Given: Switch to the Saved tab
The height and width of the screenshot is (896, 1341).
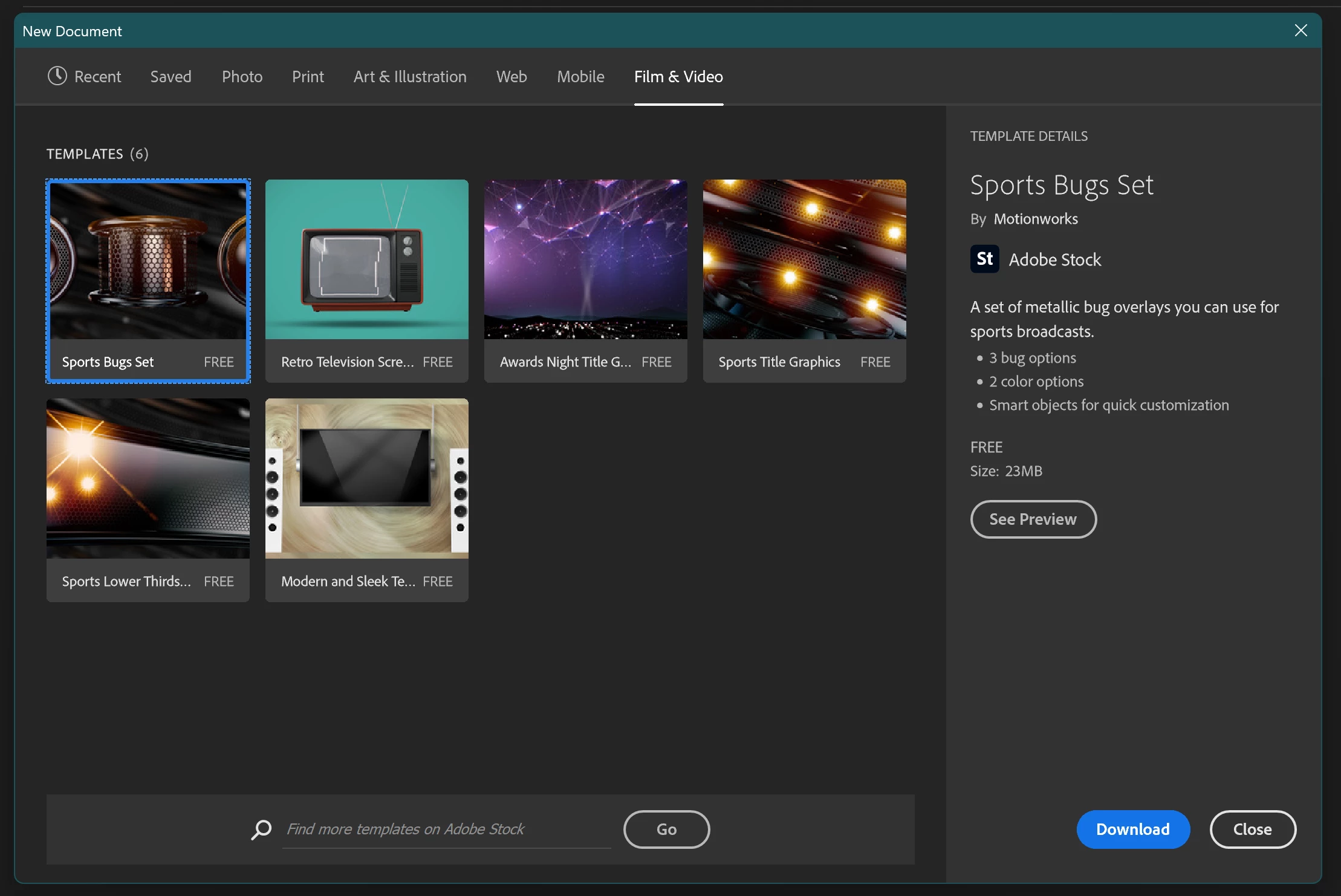Looking at the screenshot, I should coord(170,77).
